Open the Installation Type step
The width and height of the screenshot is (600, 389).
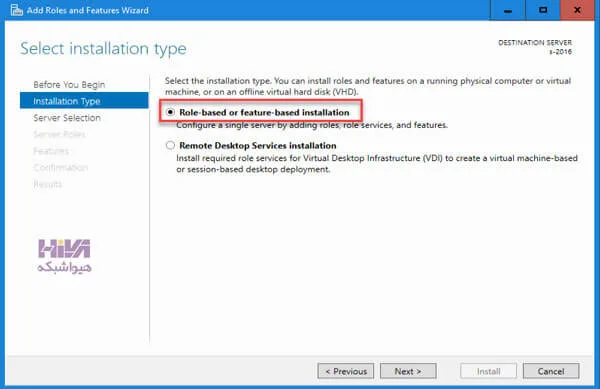(x=84, y=101)
